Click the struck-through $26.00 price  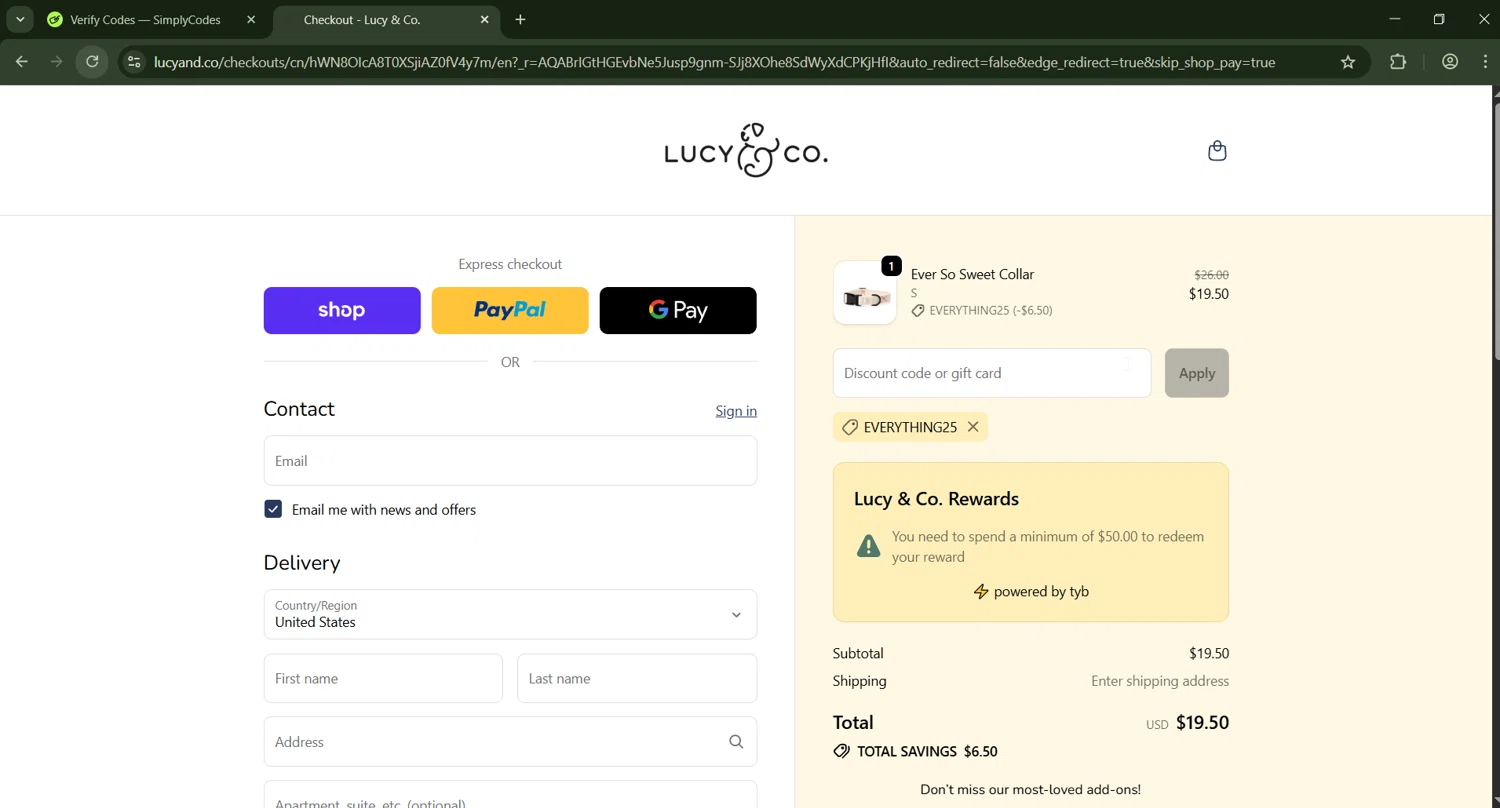pos(1211,275)
